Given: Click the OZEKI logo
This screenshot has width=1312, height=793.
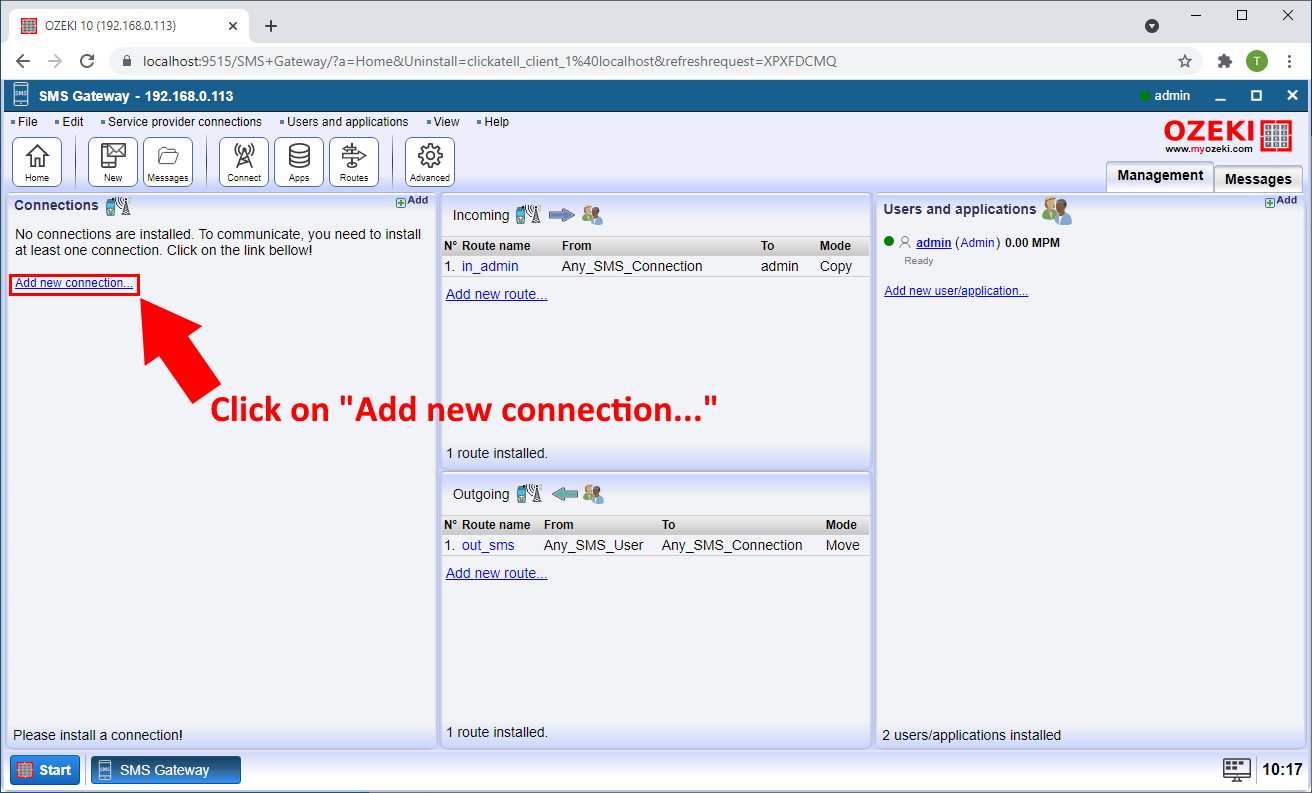Looking at the screenshot, I should [x=1228, y=136].
